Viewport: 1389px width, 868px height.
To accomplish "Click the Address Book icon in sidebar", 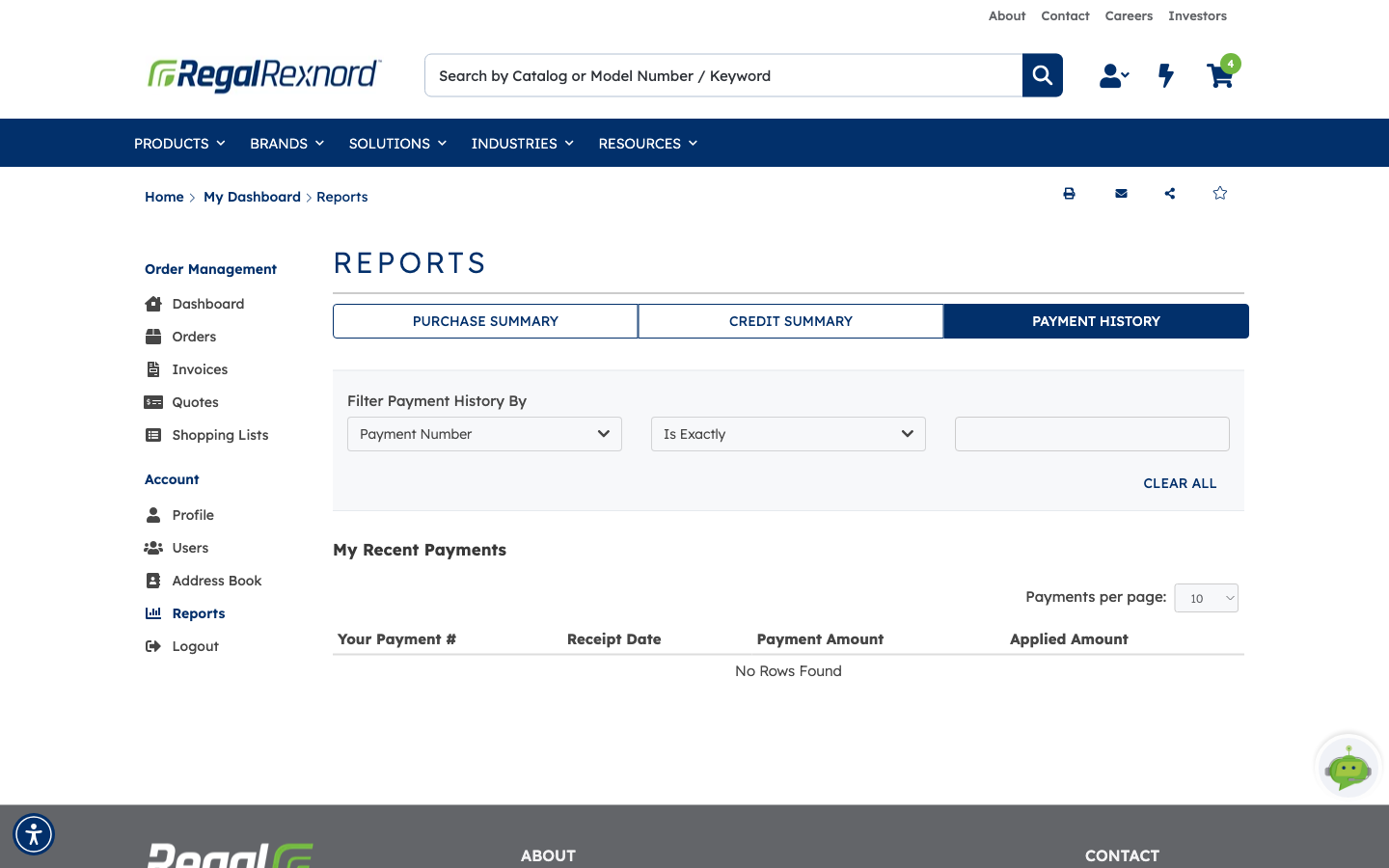I will point(153,581).
